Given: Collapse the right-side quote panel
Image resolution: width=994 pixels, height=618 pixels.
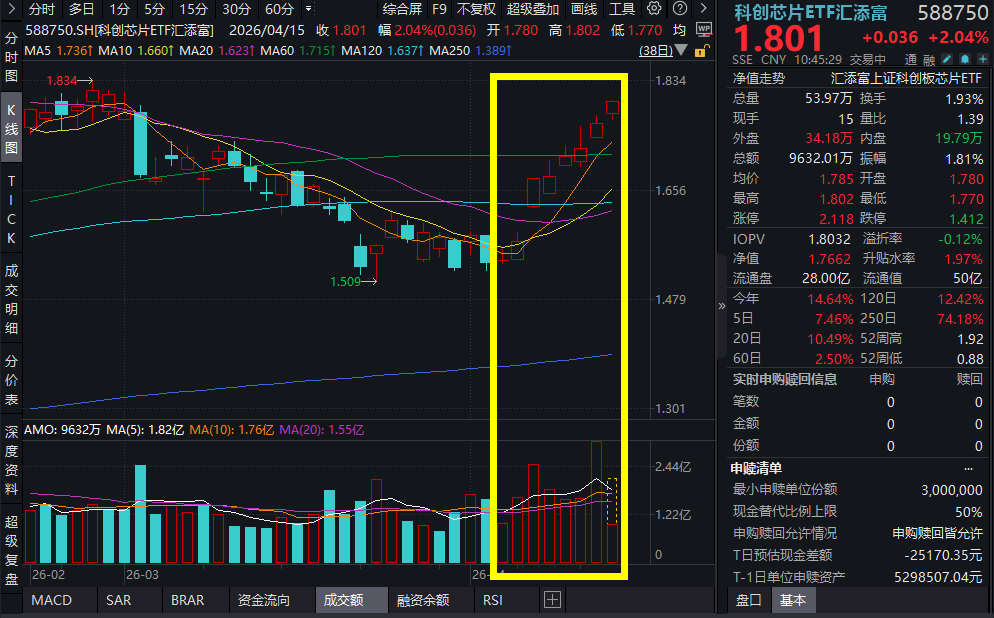Looking at the screenshot, I should (x=722, y=306).
